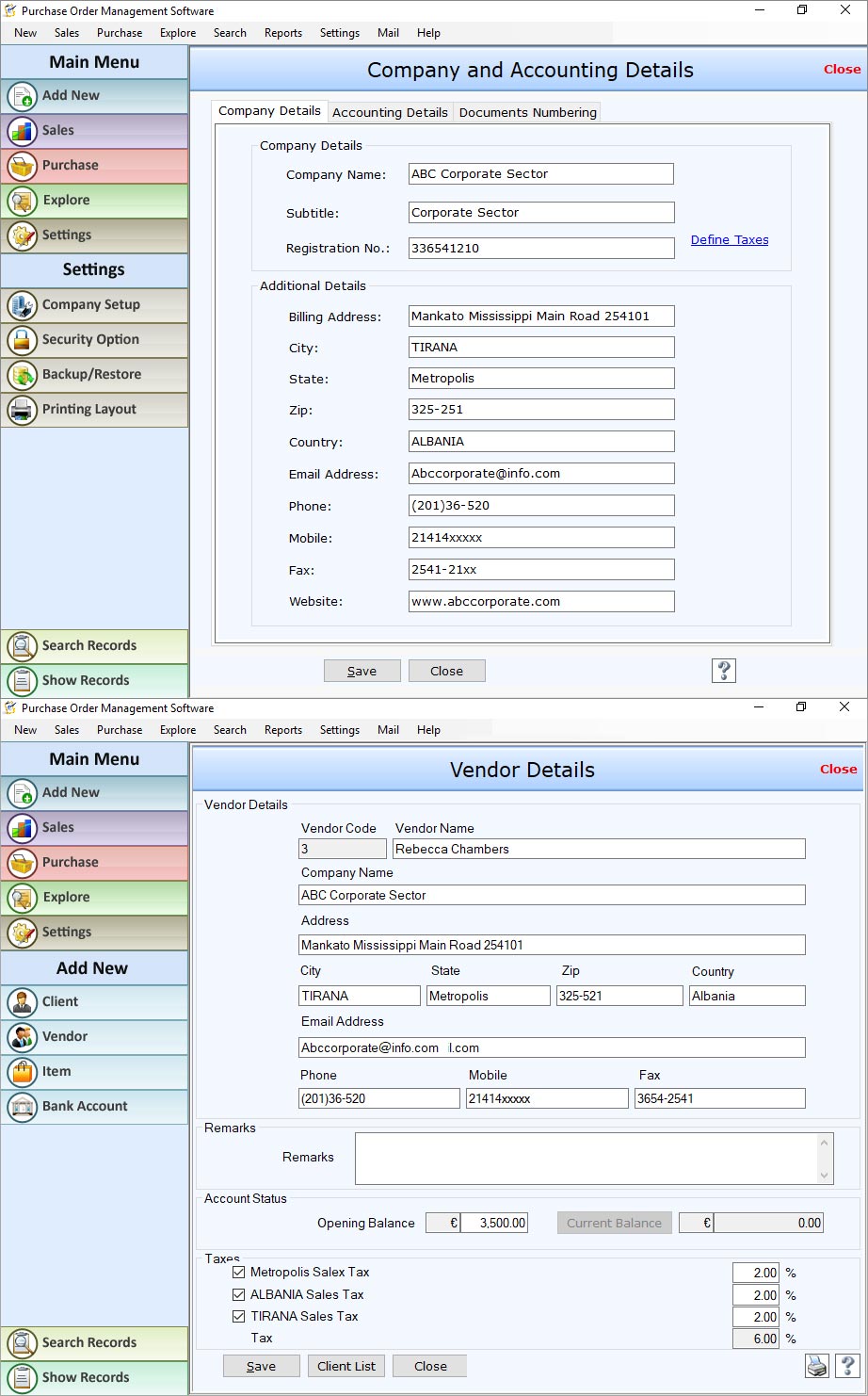
Task: Open Help menu in Vendor window menubar
Action: click(428, 730)
